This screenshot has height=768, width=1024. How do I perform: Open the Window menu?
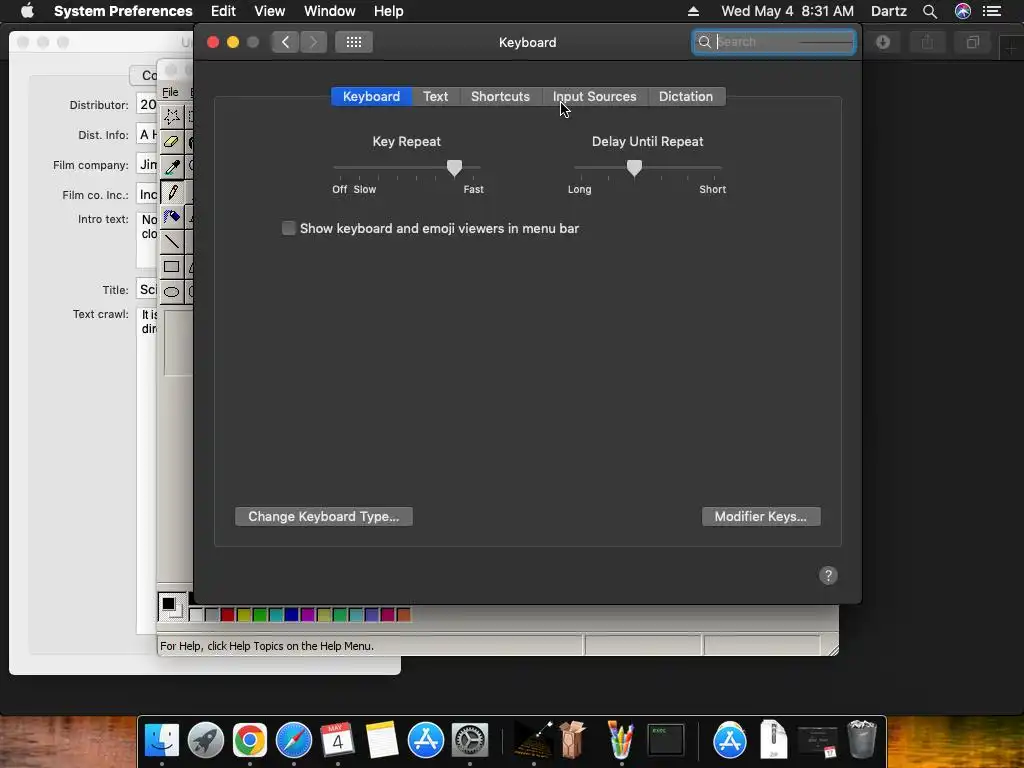(x=330, y=11)
